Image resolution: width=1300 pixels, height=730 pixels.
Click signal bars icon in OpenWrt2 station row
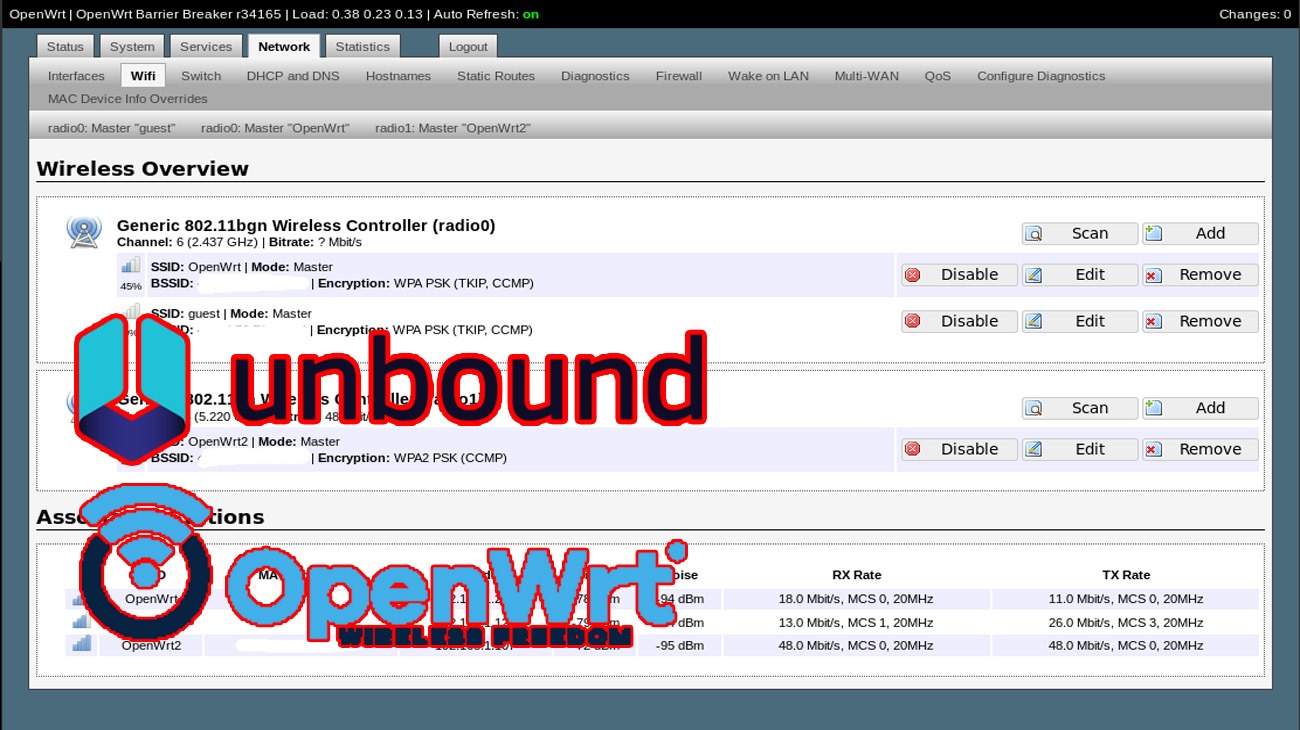pyautogui.click(x=82, y=644)
